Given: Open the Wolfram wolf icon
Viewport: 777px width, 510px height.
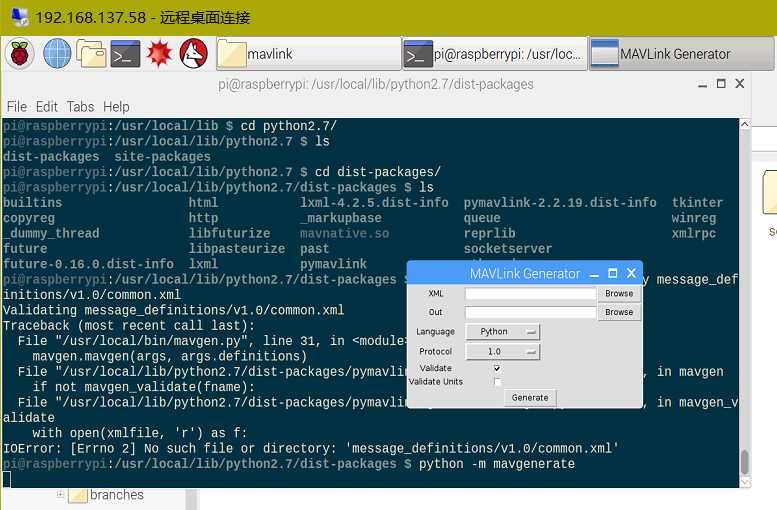Looking at the screenshot, I should [194, 54].
